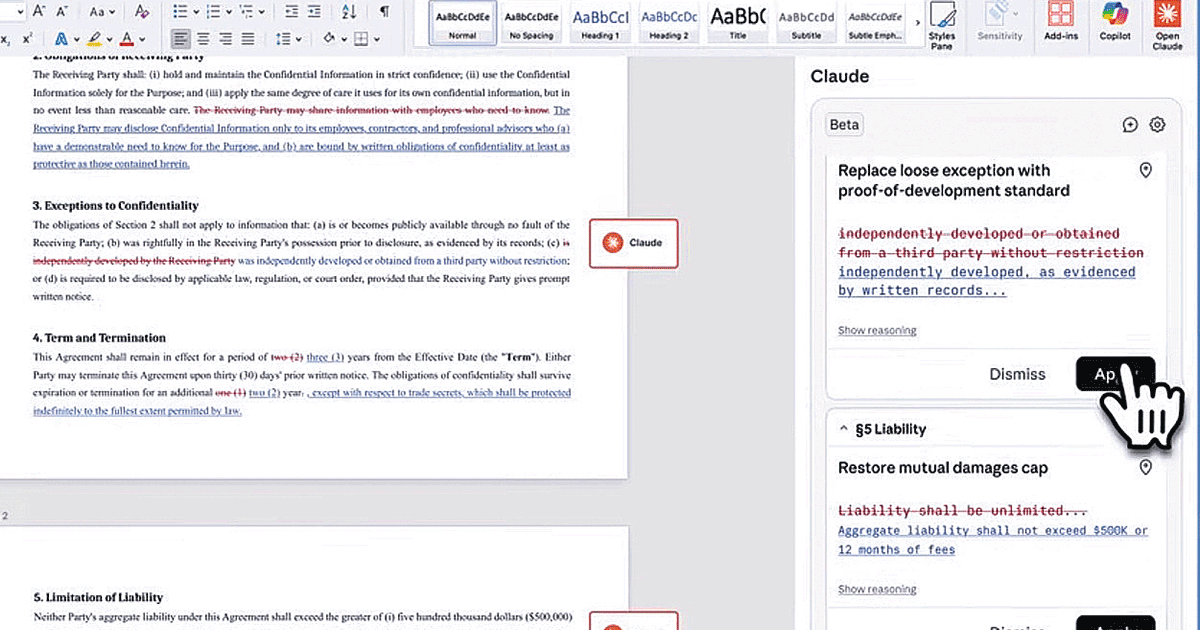Click the Clear Formatting icon
This screenshot has width=1200, height=630.
[x=141, y=12]
